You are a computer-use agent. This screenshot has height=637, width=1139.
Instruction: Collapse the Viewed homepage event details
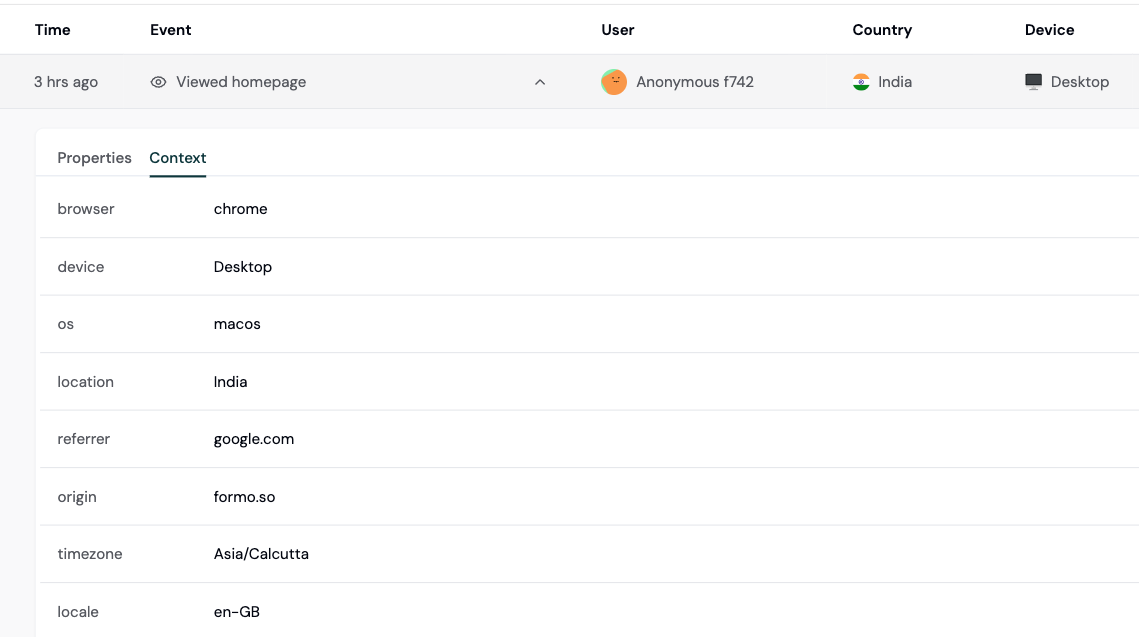tap(540, 81)
